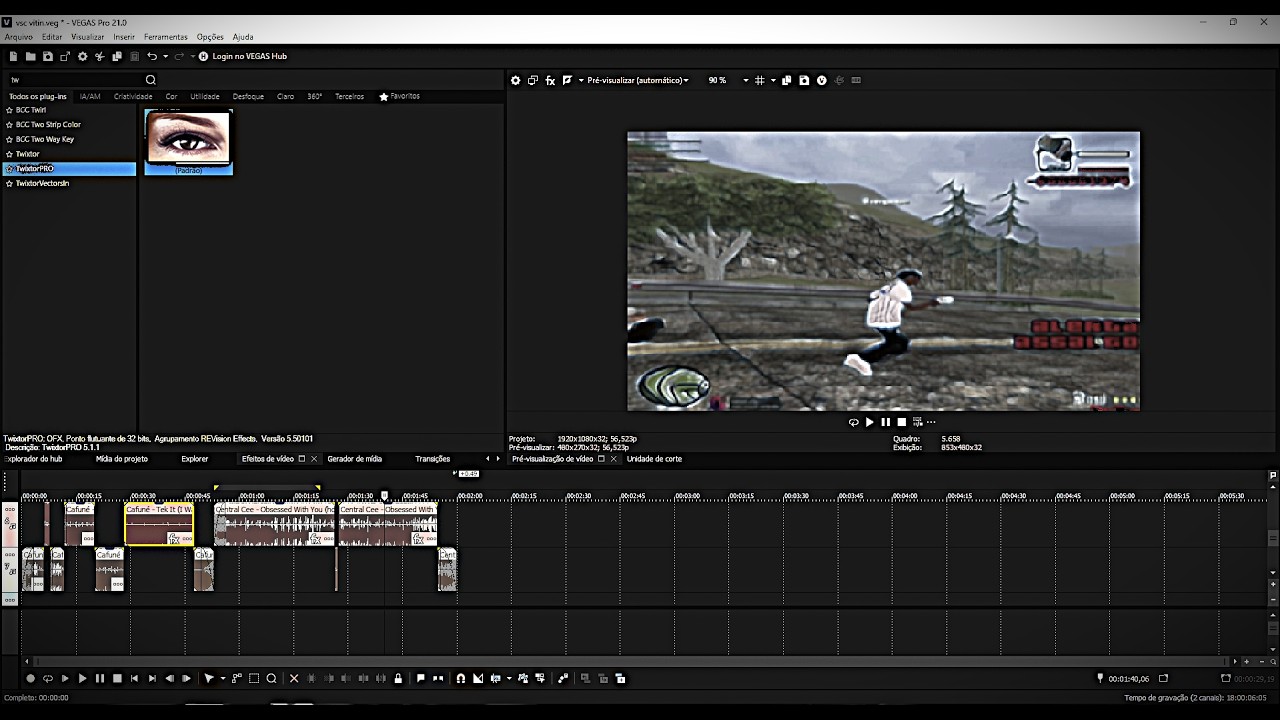Insert a marker on the timeline toolbar
This screenshot has width=1280, height=720.
(421, 679)
